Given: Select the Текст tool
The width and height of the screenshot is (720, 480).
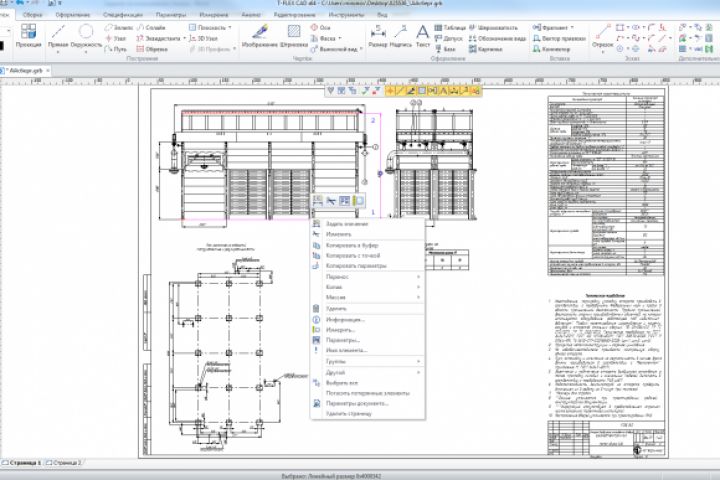Looking at the screenshot, I should 422,37.
